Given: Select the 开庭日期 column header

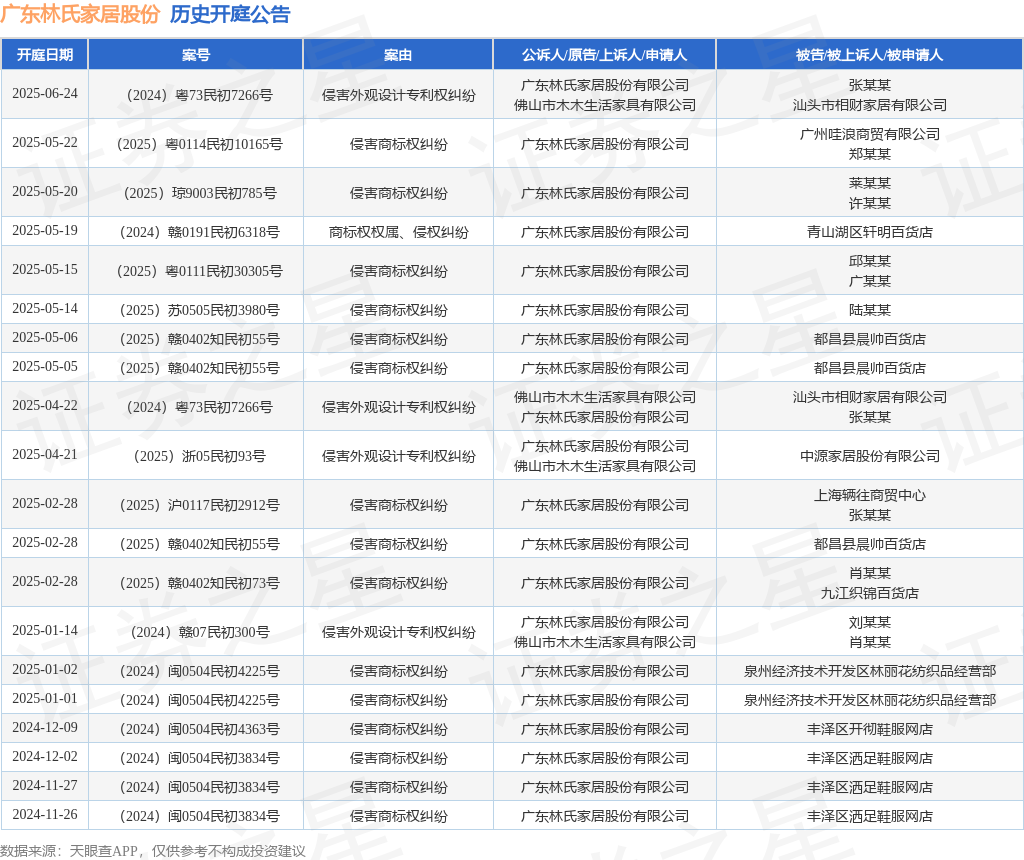Looking at the screenshot, I should (x=44, y=55).
